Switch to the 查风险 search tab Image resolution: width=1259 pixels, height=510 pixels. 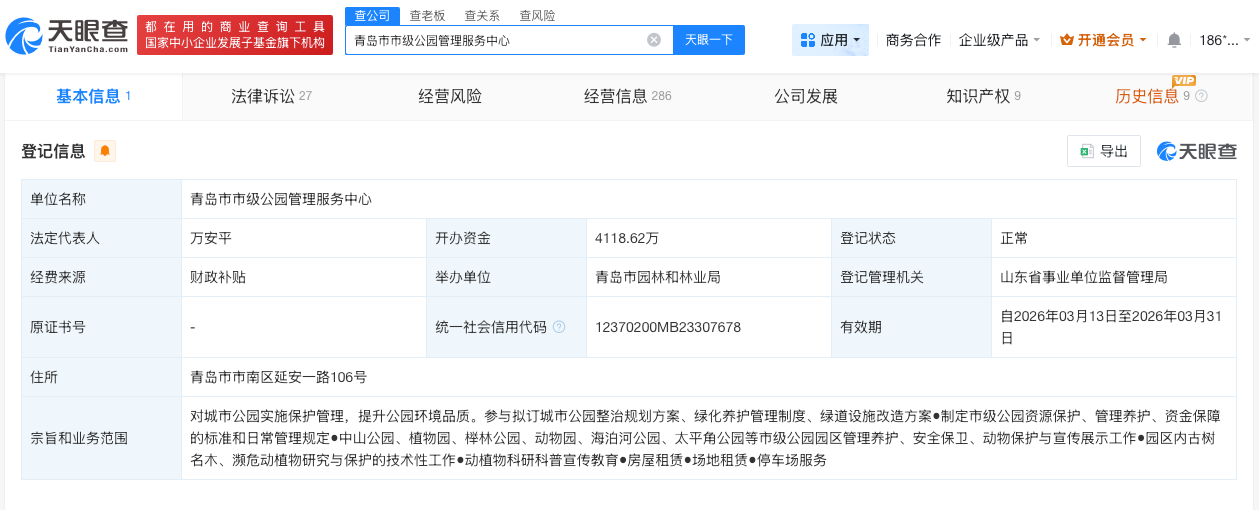[537, 15]
